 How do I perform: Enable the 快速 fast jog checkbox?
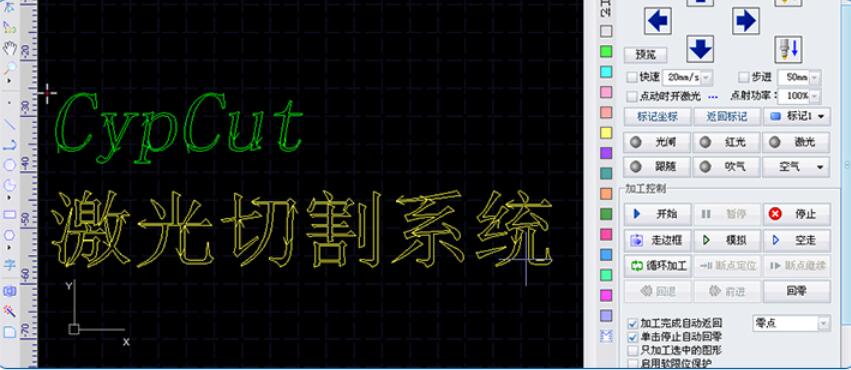[632, 78]
